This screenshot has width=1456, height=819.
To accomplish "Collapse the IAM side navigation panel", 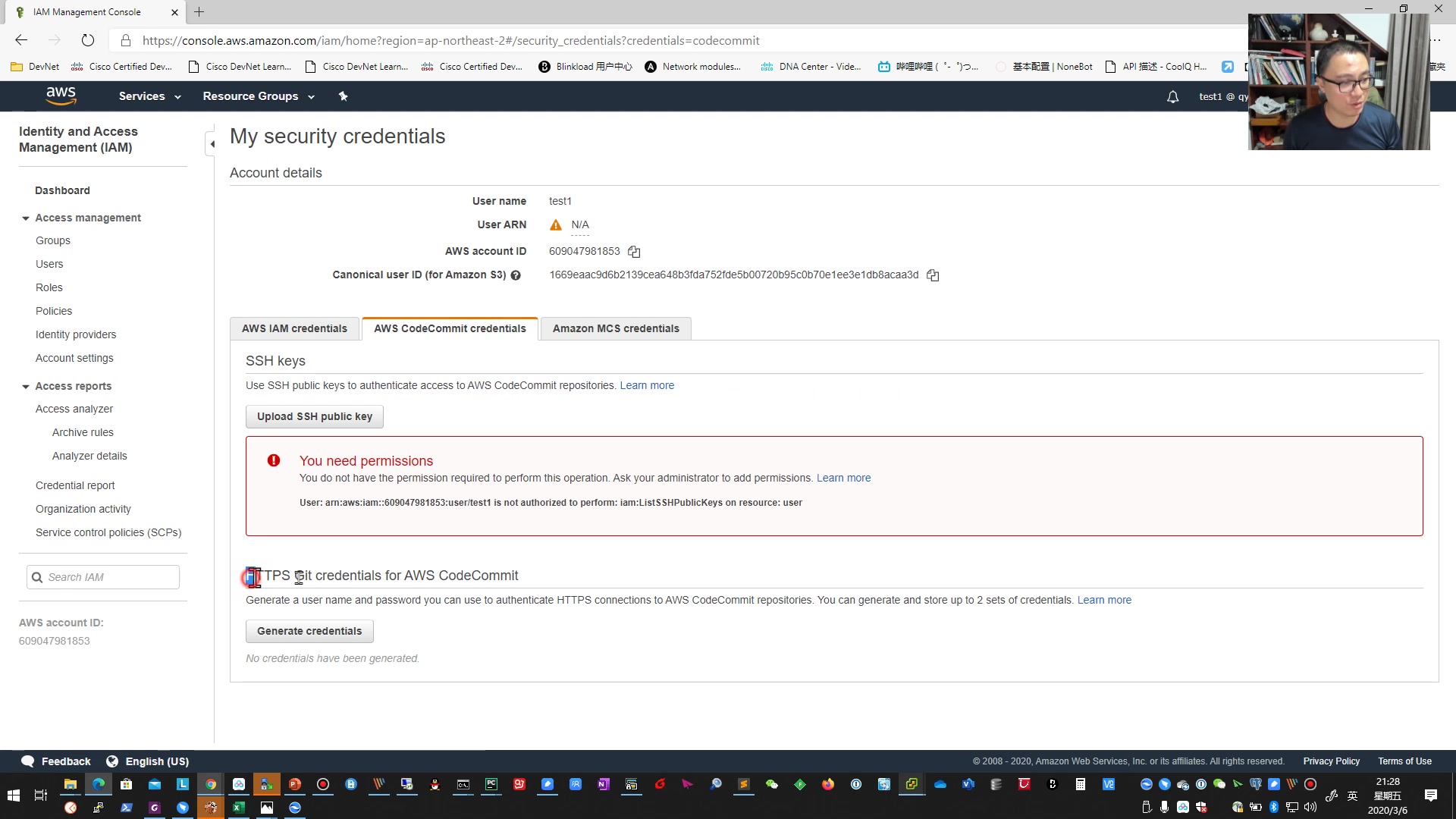I will 212,143.
